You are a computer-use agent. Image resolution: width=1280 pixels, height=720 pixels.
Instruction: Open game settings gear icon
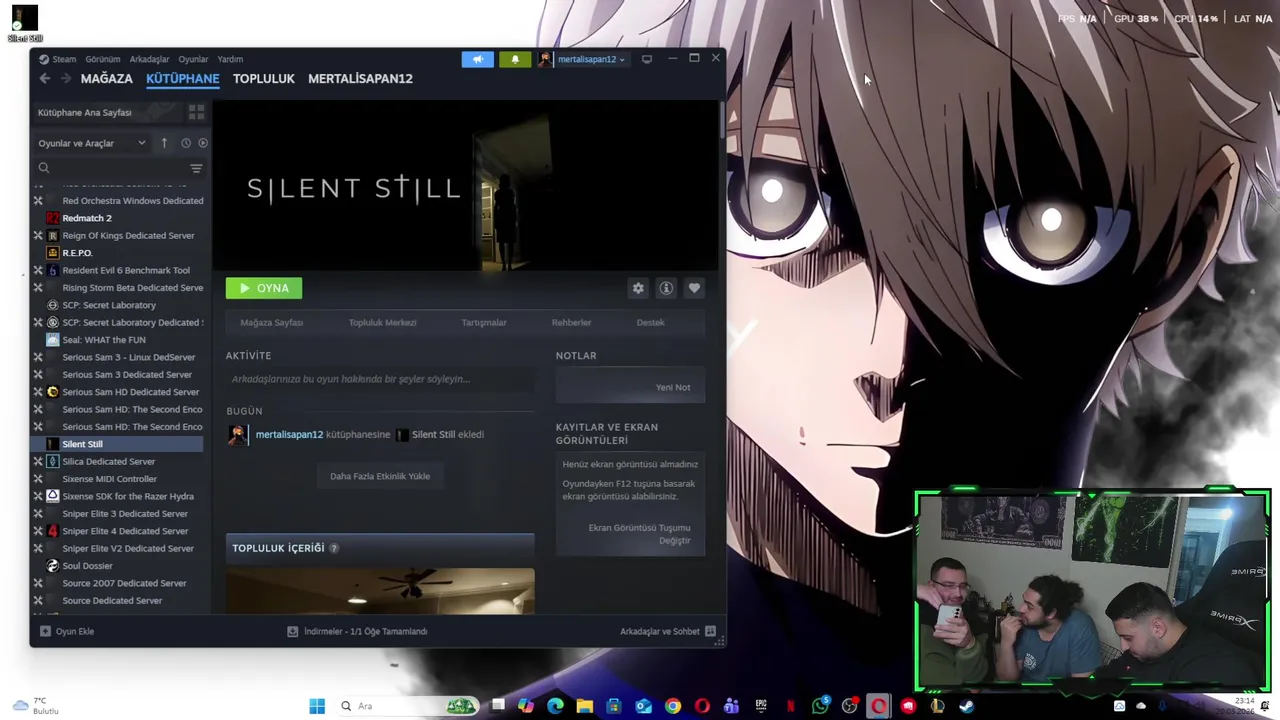638,288
